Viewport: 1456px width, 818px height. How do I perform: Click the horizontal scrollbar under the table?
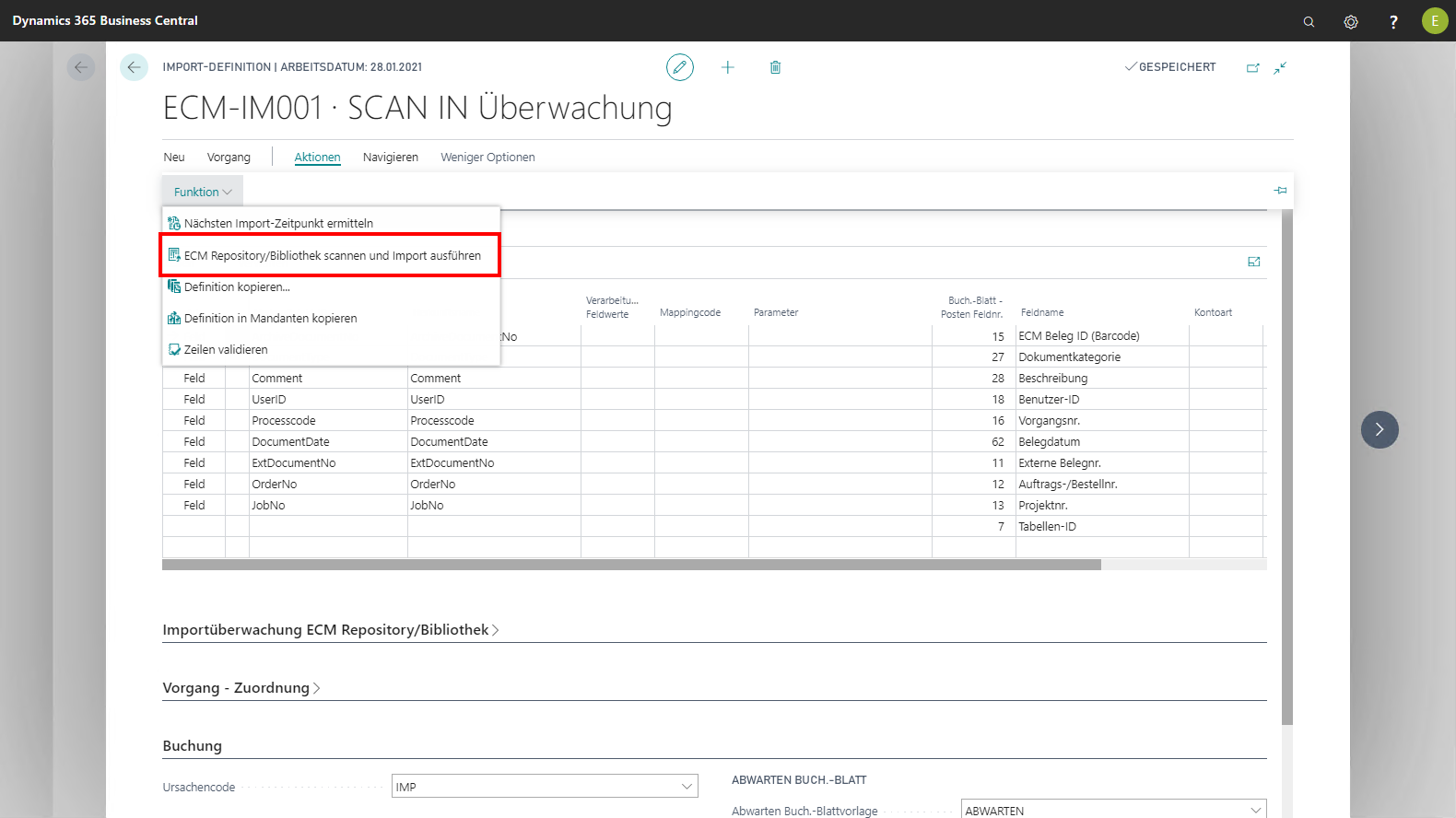[x=631, y=565]
